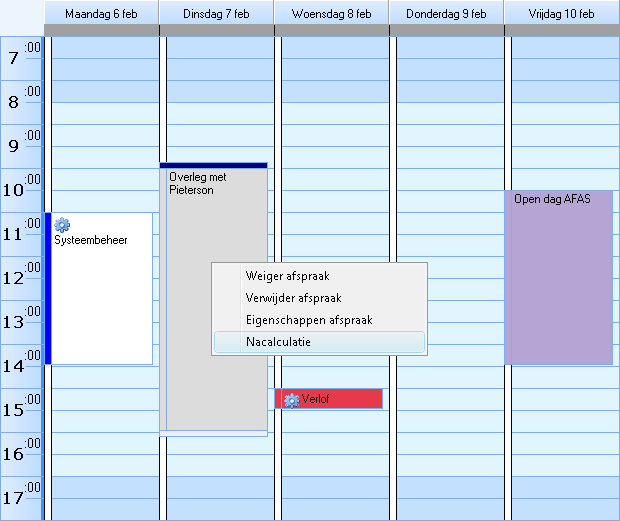Click Nacalculatie in the context menu

pyautogui.click(x=319, y=342)
